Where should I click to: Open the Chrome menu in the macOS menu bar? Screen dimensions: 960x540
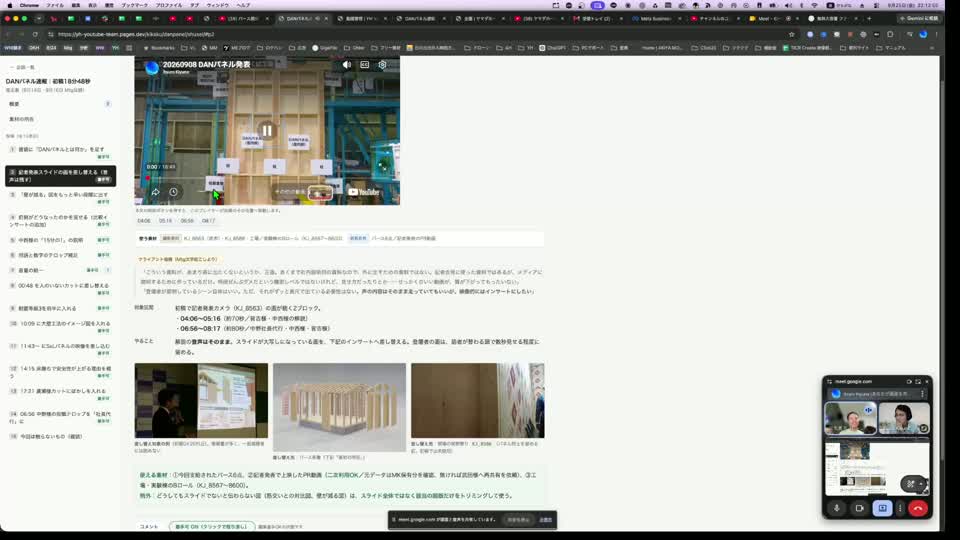tap(29, 5)
